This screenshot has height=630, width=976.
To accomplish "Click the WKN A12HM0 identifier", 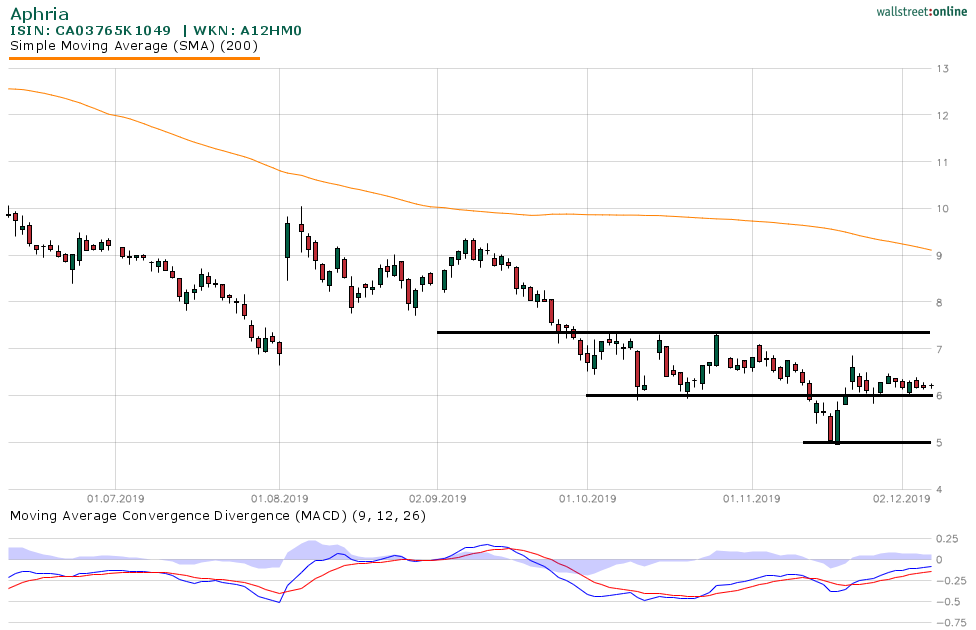I will click(250, 30).
